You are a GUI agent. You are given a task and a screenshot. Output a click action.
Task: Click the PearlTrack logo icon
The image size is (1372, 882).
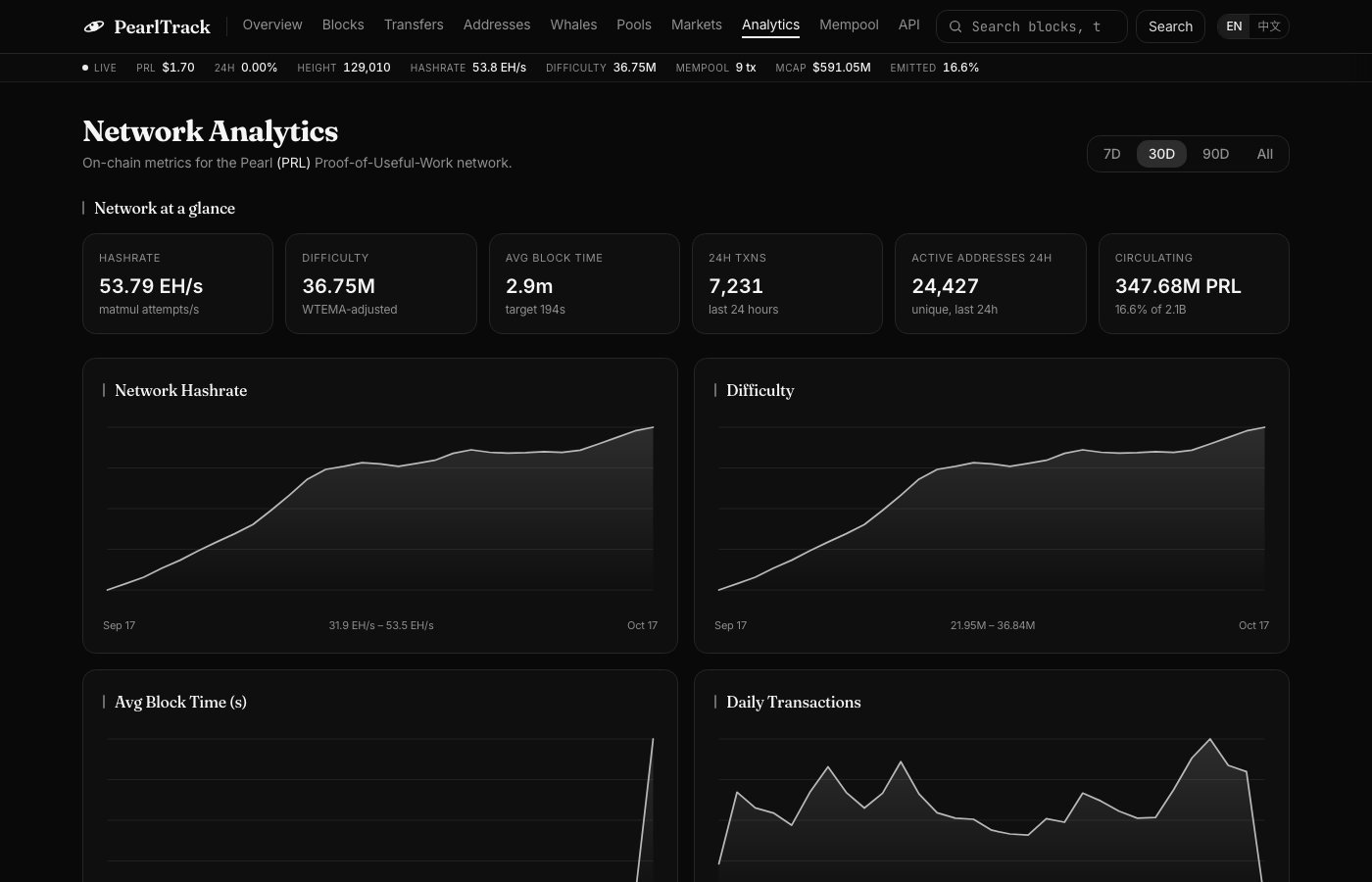[94, 26]
